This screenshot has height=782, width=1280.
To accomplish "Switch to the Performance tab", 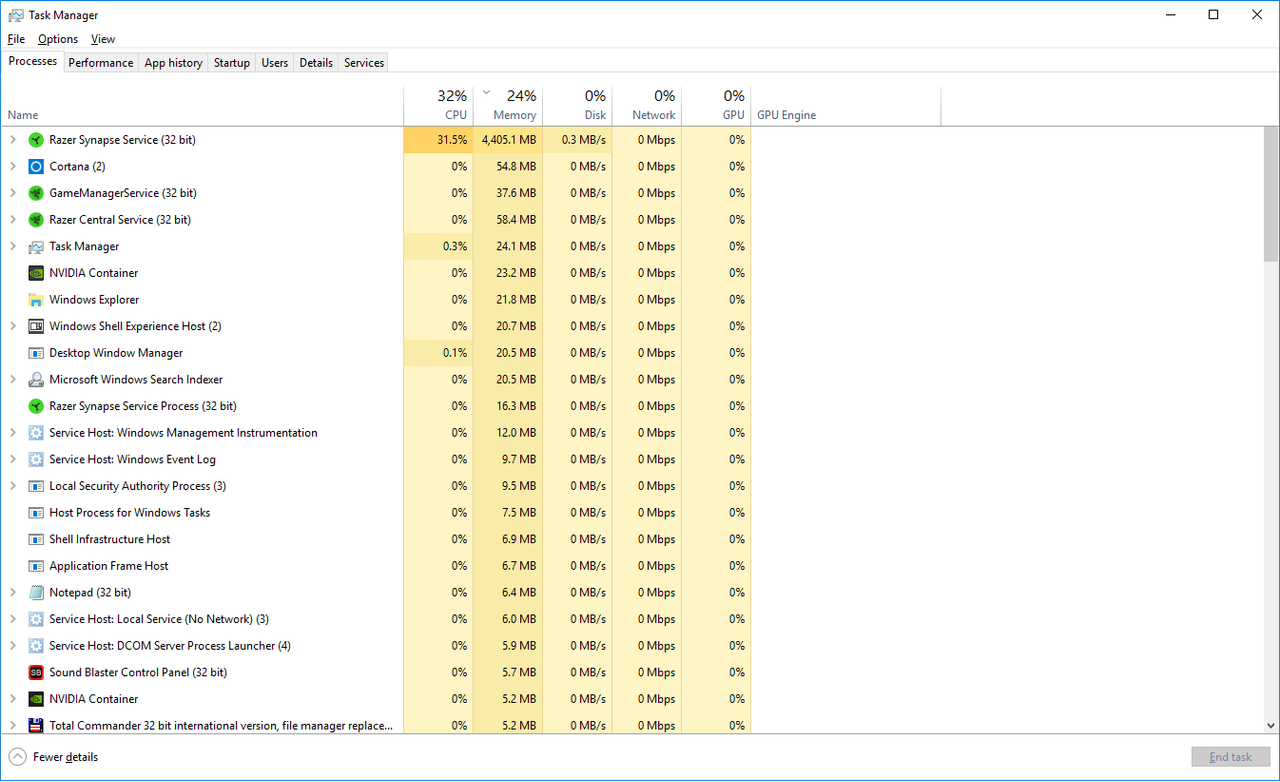I will tap(101, 63).
